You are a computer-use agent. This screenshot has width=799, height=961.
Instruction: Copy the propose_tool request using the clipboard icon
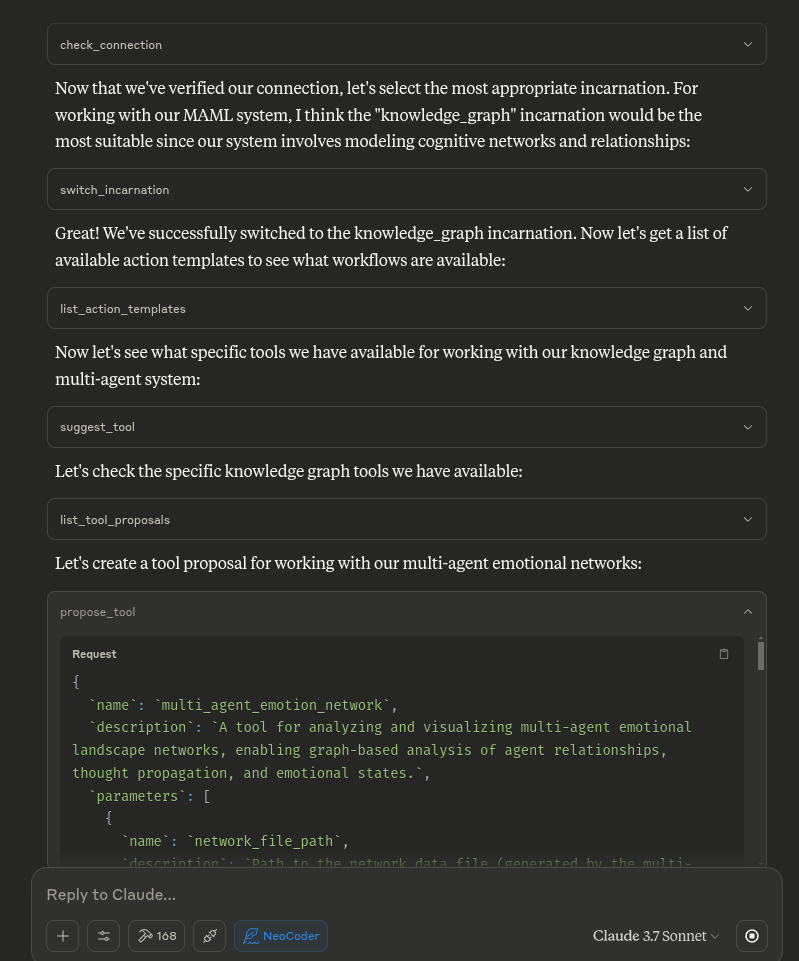coord(724,654)
